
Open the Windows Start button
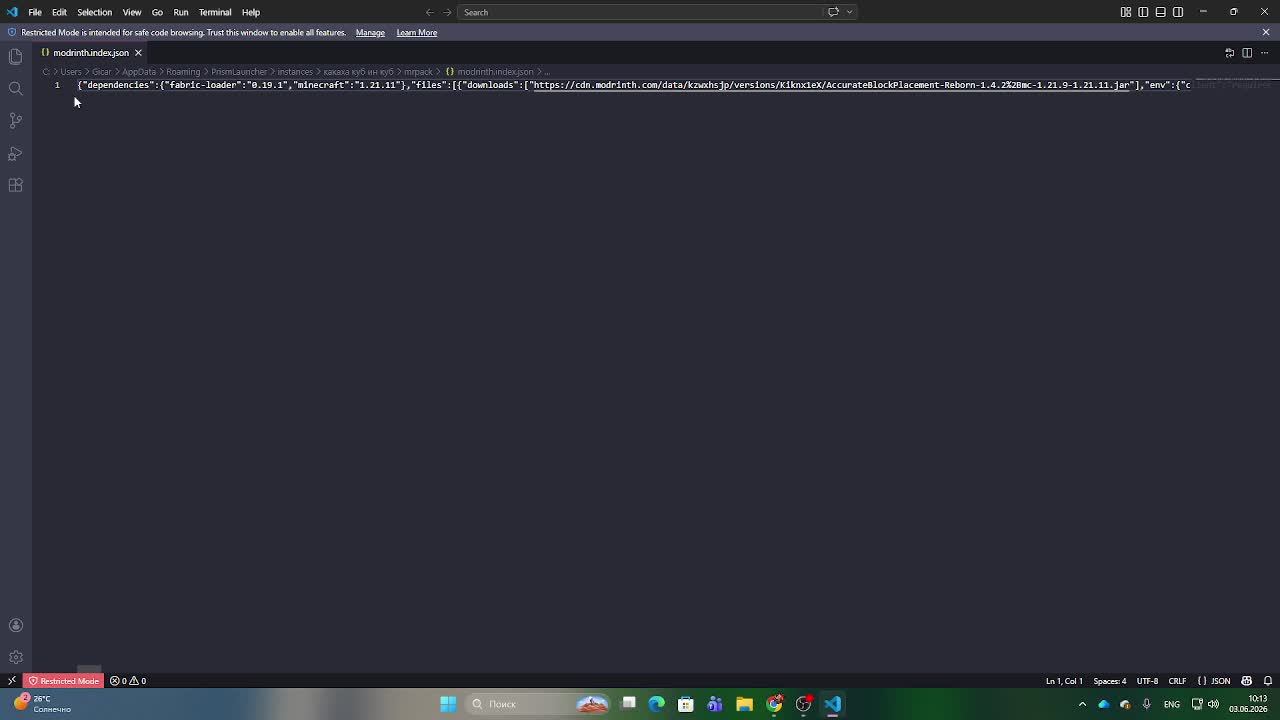448,704
